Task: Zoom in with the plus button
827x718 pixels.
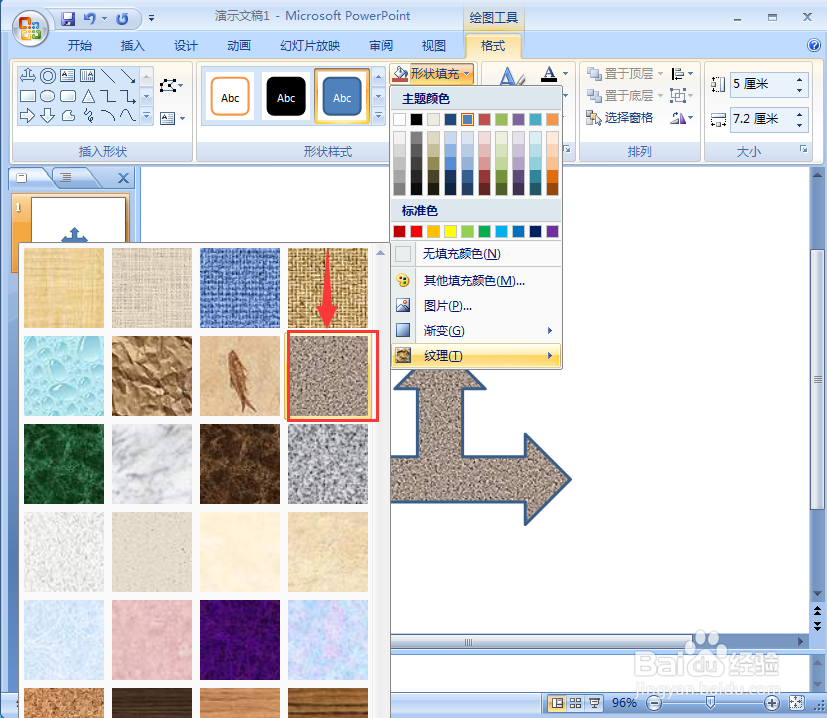Action: [772, 703]
